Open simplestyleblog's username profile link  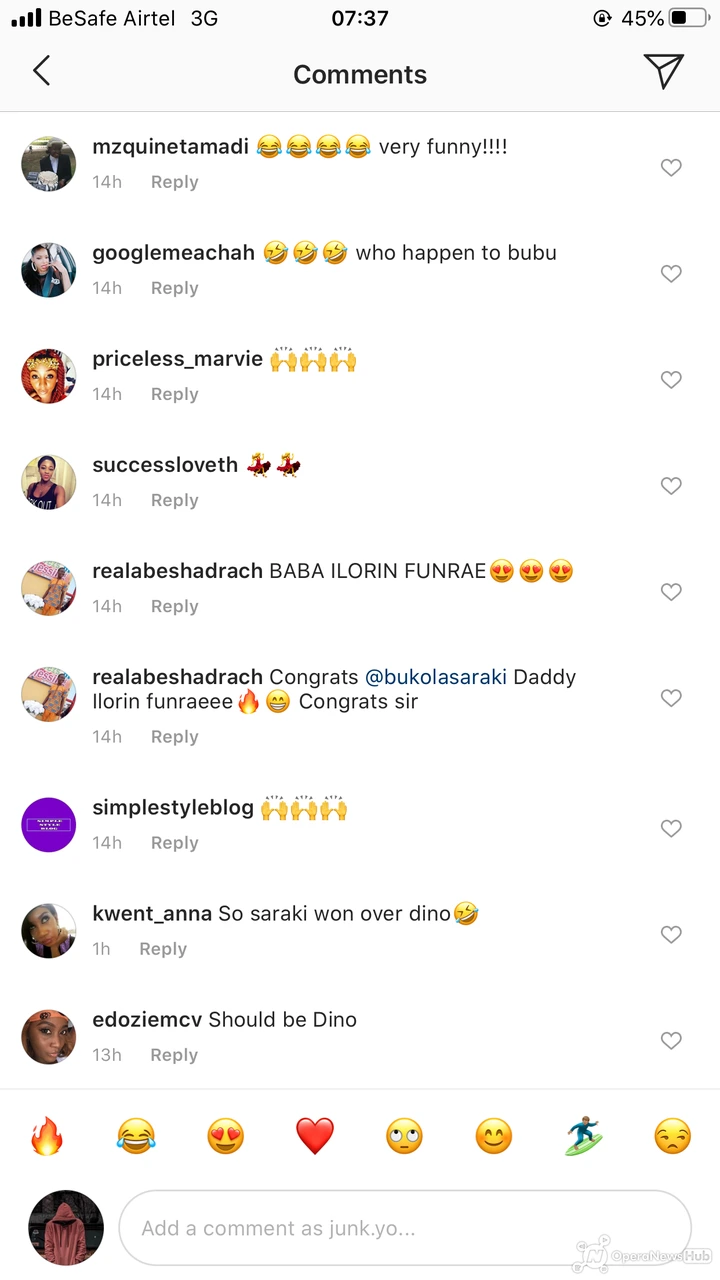173,808
